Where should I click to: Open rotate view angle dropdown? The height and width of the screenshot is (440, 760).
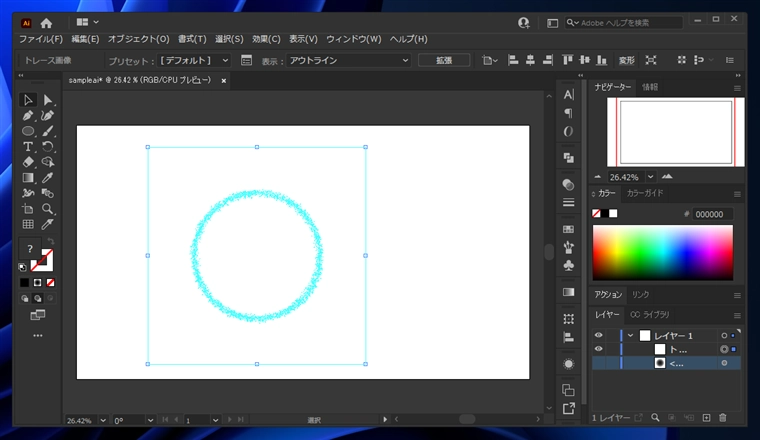pos(150,420)
